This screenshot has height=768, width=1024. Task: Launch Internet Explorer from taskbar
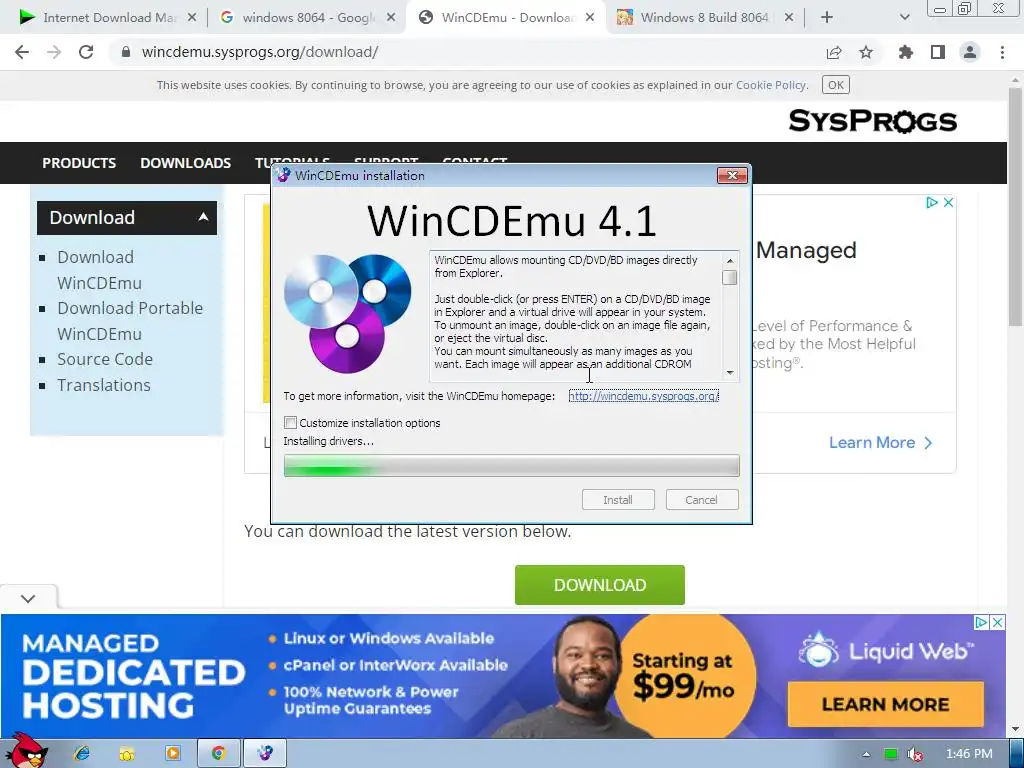[x=82, y=754]
